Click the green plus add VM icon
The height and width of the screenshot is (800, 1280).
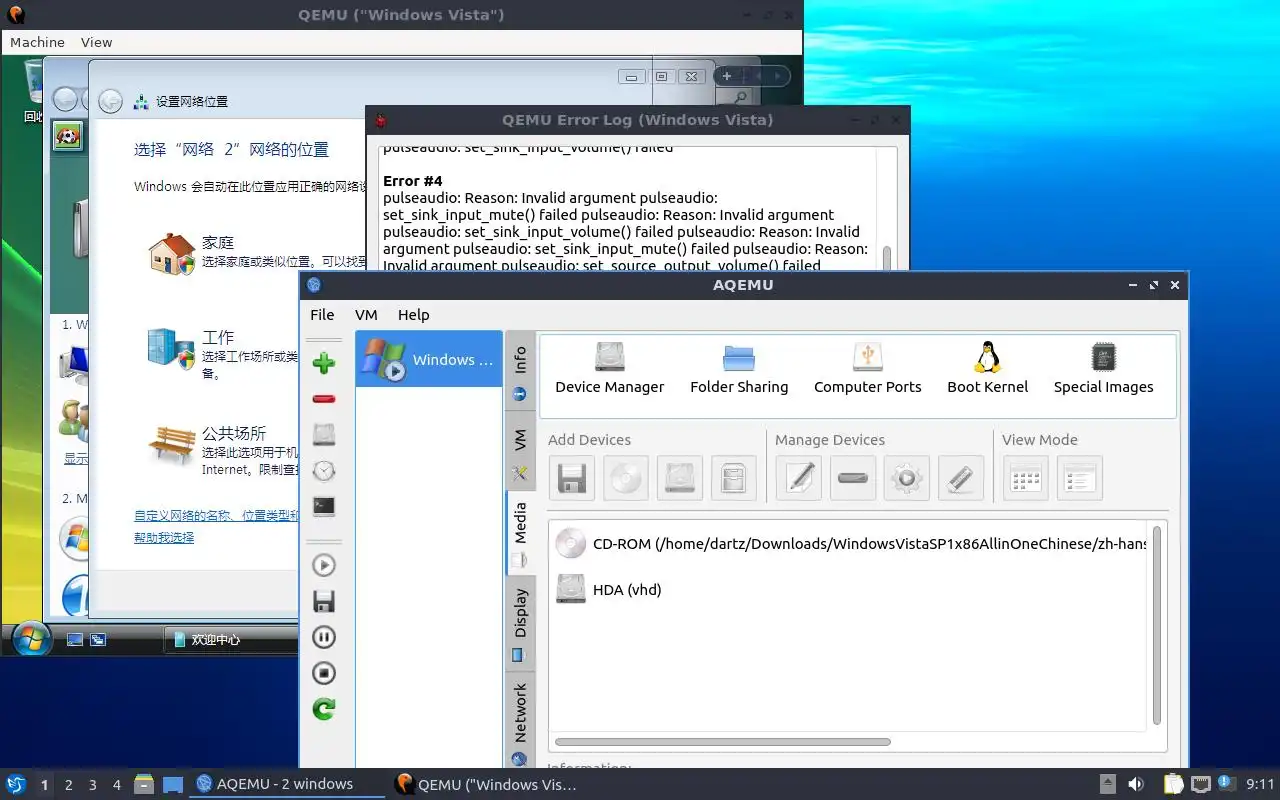point(324,362)
